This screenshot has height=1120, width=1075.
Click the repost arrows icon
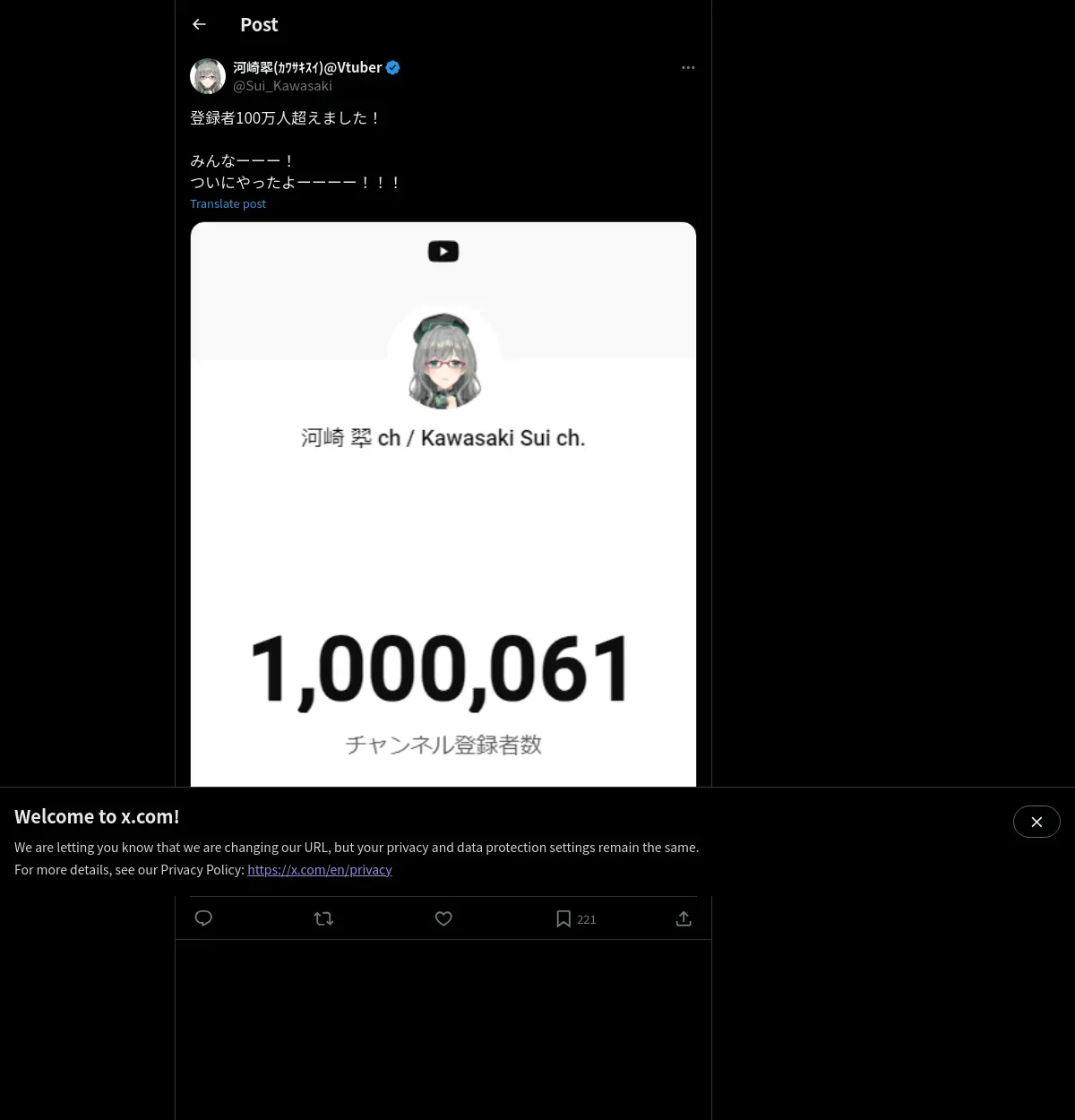[x=323, y=918]
